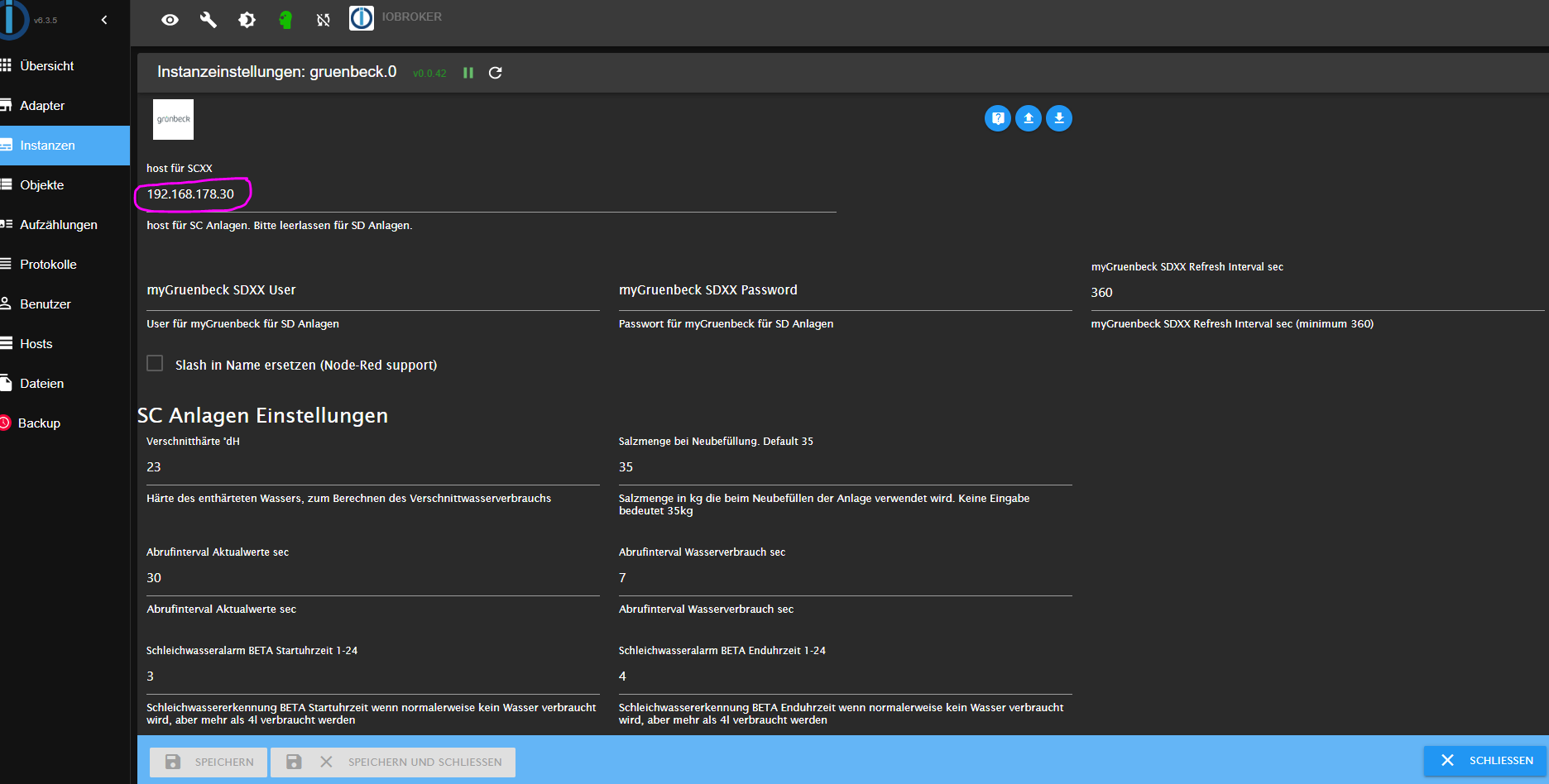Open Backup in the sidebar
Image resolution: width=1549 pixels, height=784 pixels.
(65, 423)
